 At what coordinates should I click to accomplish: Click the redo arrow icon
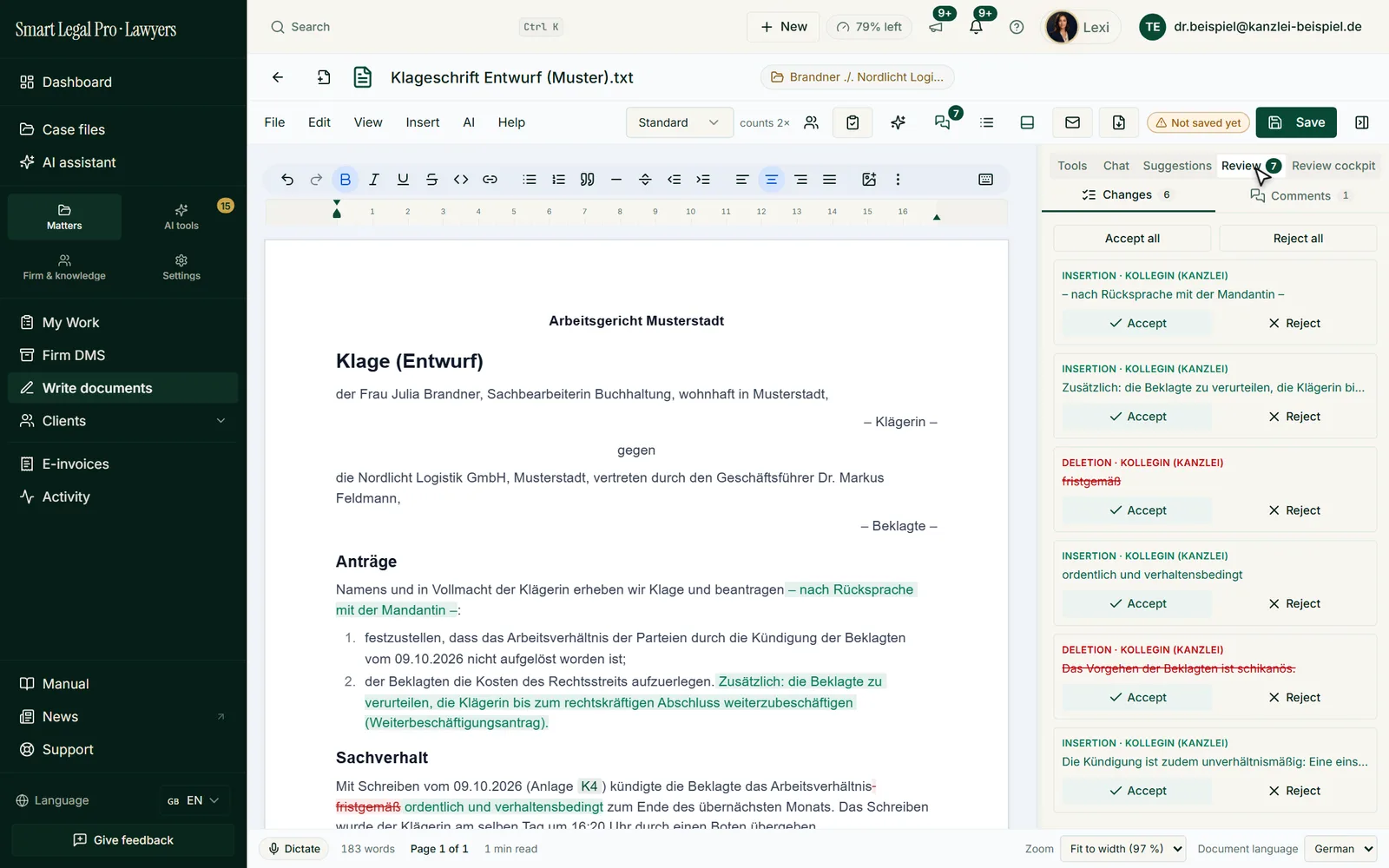point(316,180)
